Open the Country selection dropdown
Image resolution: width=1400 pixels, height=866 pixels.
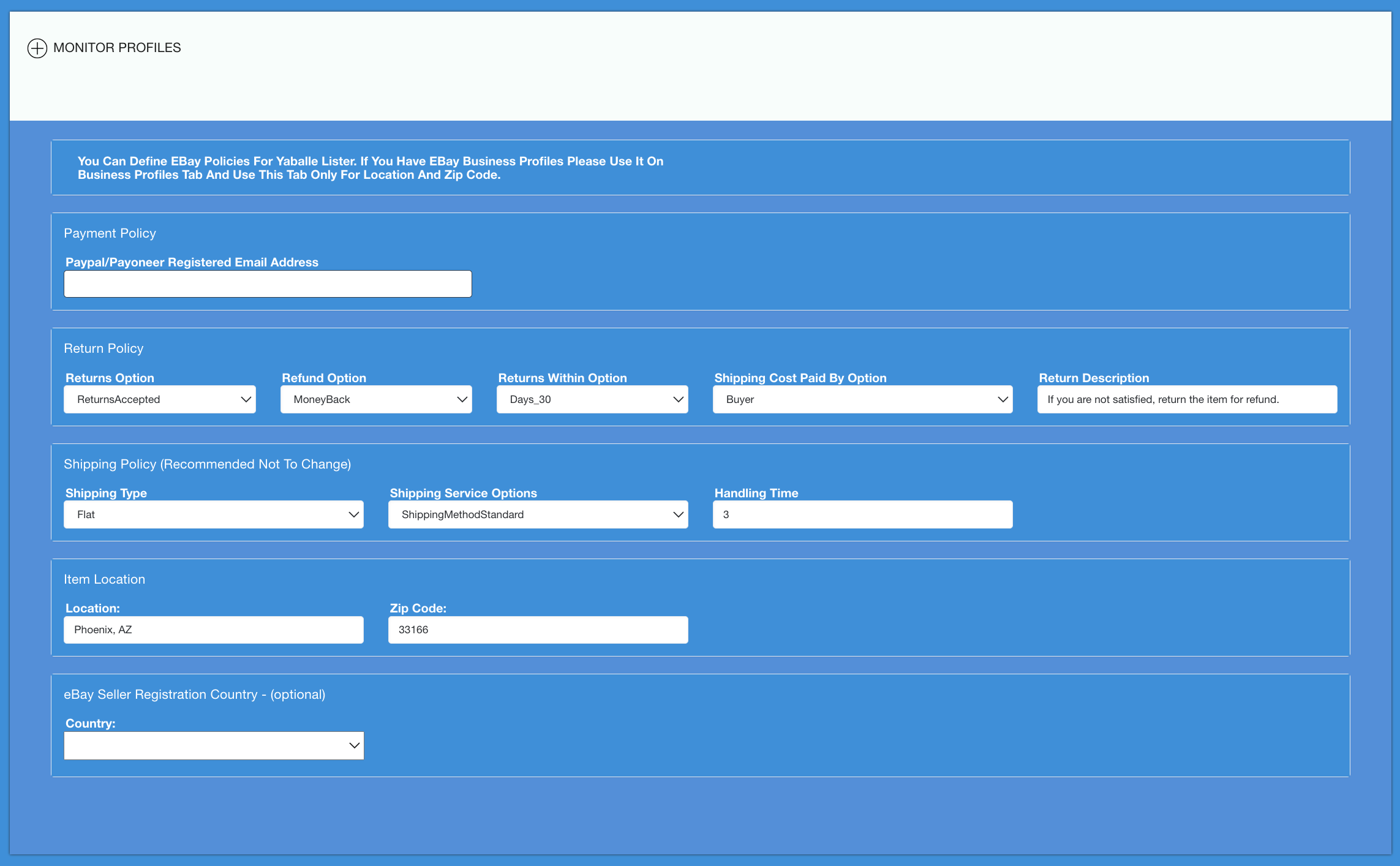[x=213, y=745]
